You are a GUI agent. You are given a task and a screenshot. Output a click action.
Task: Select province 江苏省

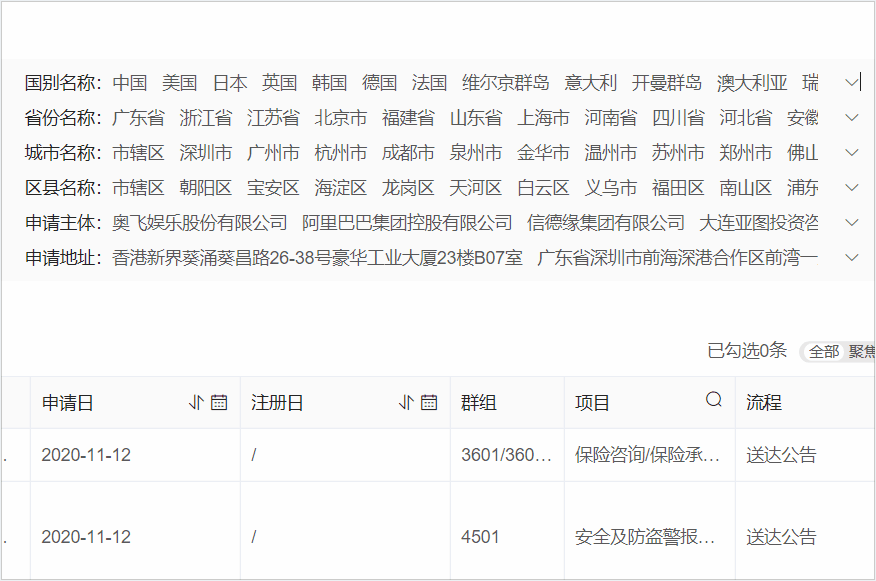tap(273, 118)
